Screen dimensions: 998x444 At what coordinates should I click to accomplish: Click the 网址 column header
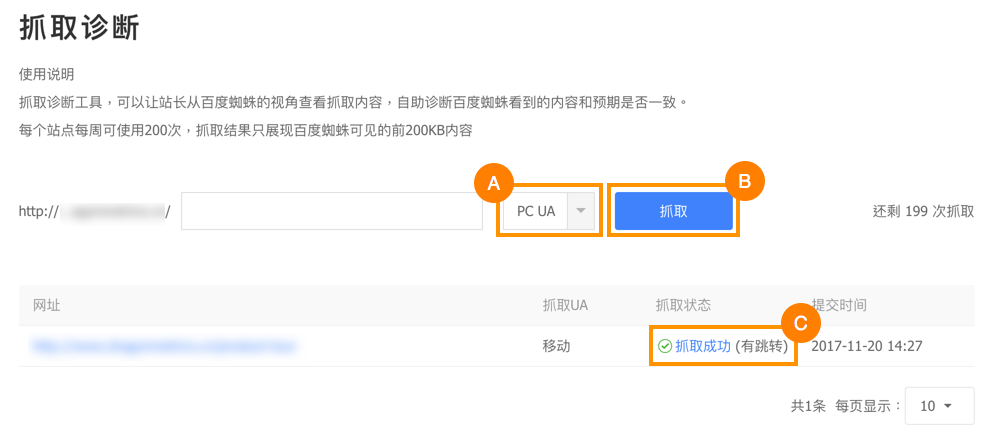(x=47, y=305)
